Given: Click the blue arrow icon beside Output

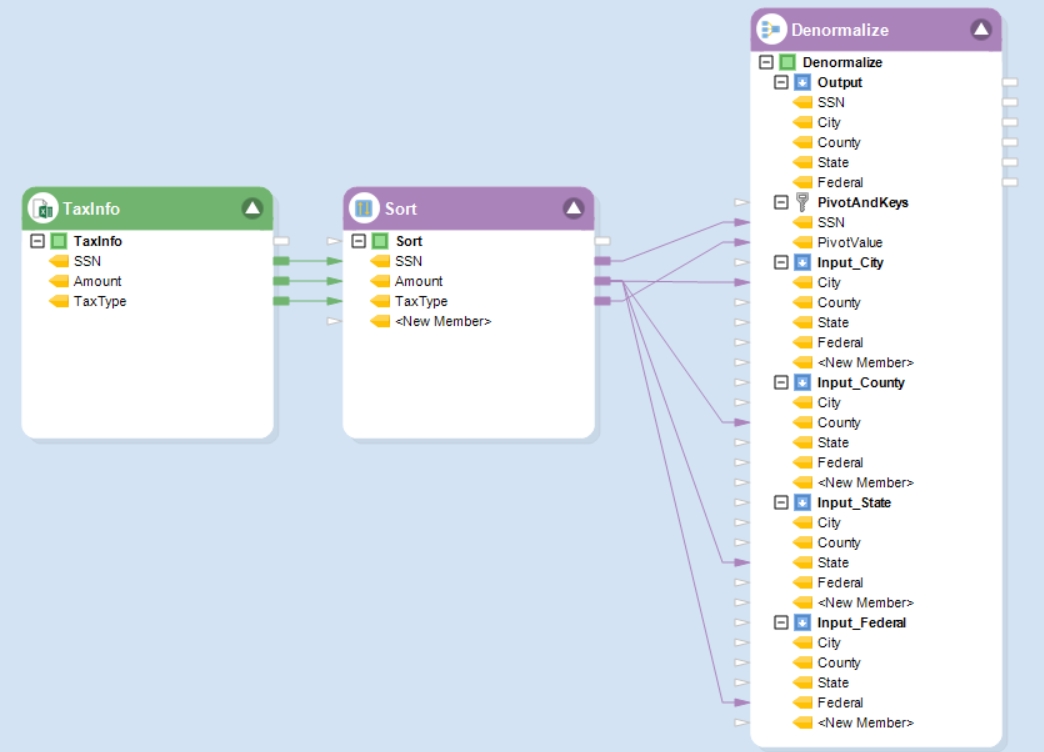Looking at the screenshot, I should pyautogui.click(x=802, y=82).
